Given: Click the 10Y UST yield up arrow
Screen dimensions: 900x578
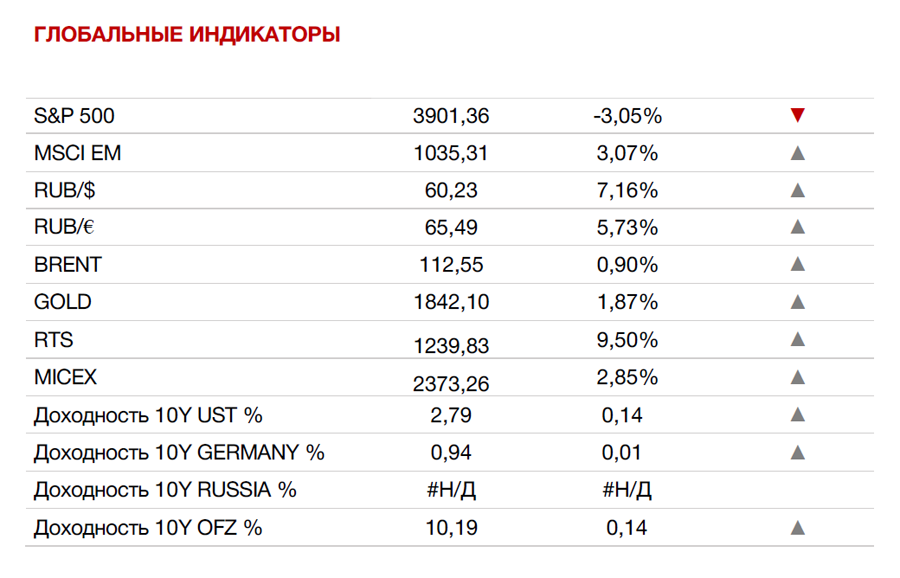Looking at the screenshot, I should click(x=797, y=414).
